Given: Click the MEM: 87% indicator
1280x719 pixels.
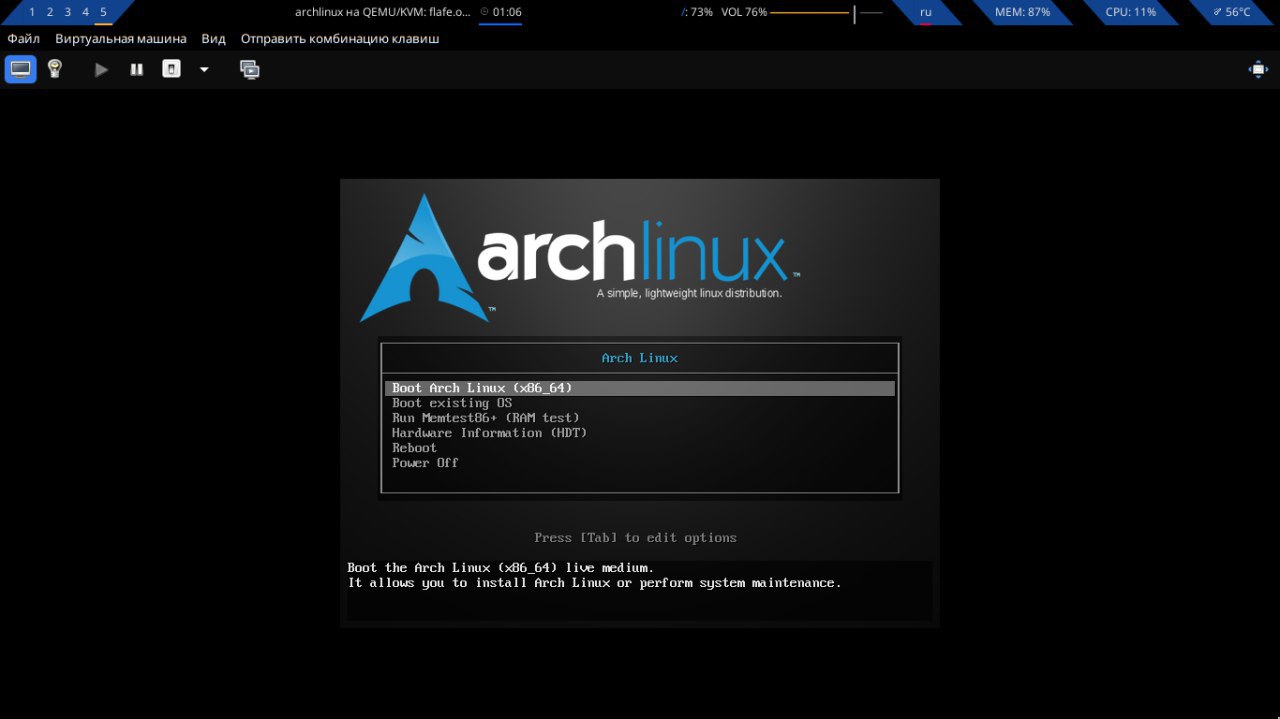Looking at the screenshot, I should pos(1022,12).
